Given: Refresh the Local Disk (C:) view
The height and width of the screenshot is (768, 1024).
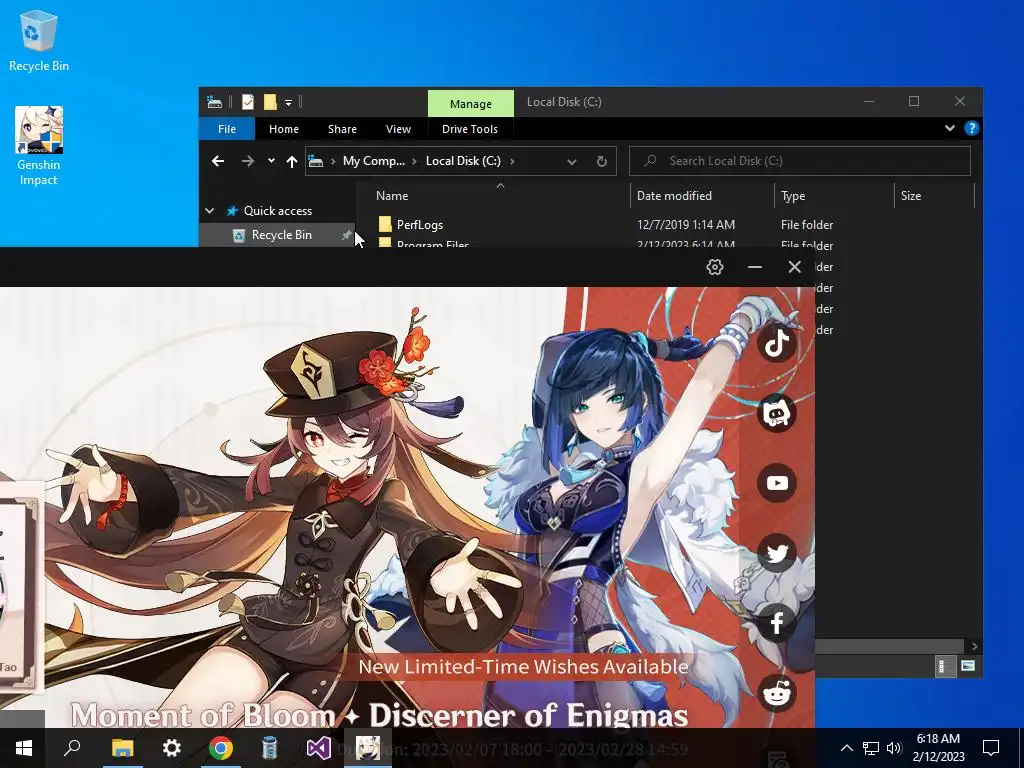Looking at the screenshot, I should coord(601,161).
